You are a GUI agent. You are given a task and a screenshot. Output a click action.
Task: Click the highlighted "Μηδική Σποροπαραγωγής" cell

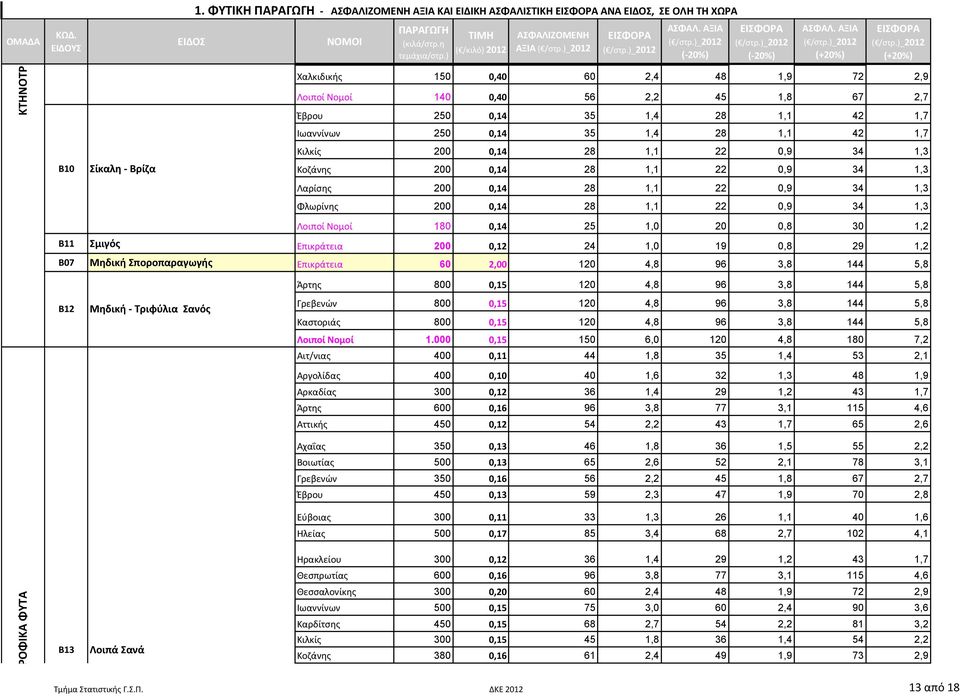[191, 263]
